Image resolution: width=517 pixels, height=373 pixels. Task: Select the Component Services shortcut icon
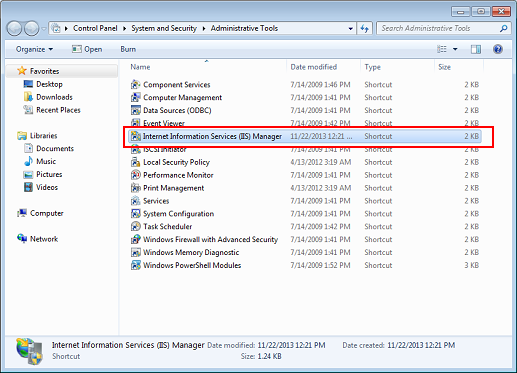click(135, 85)
